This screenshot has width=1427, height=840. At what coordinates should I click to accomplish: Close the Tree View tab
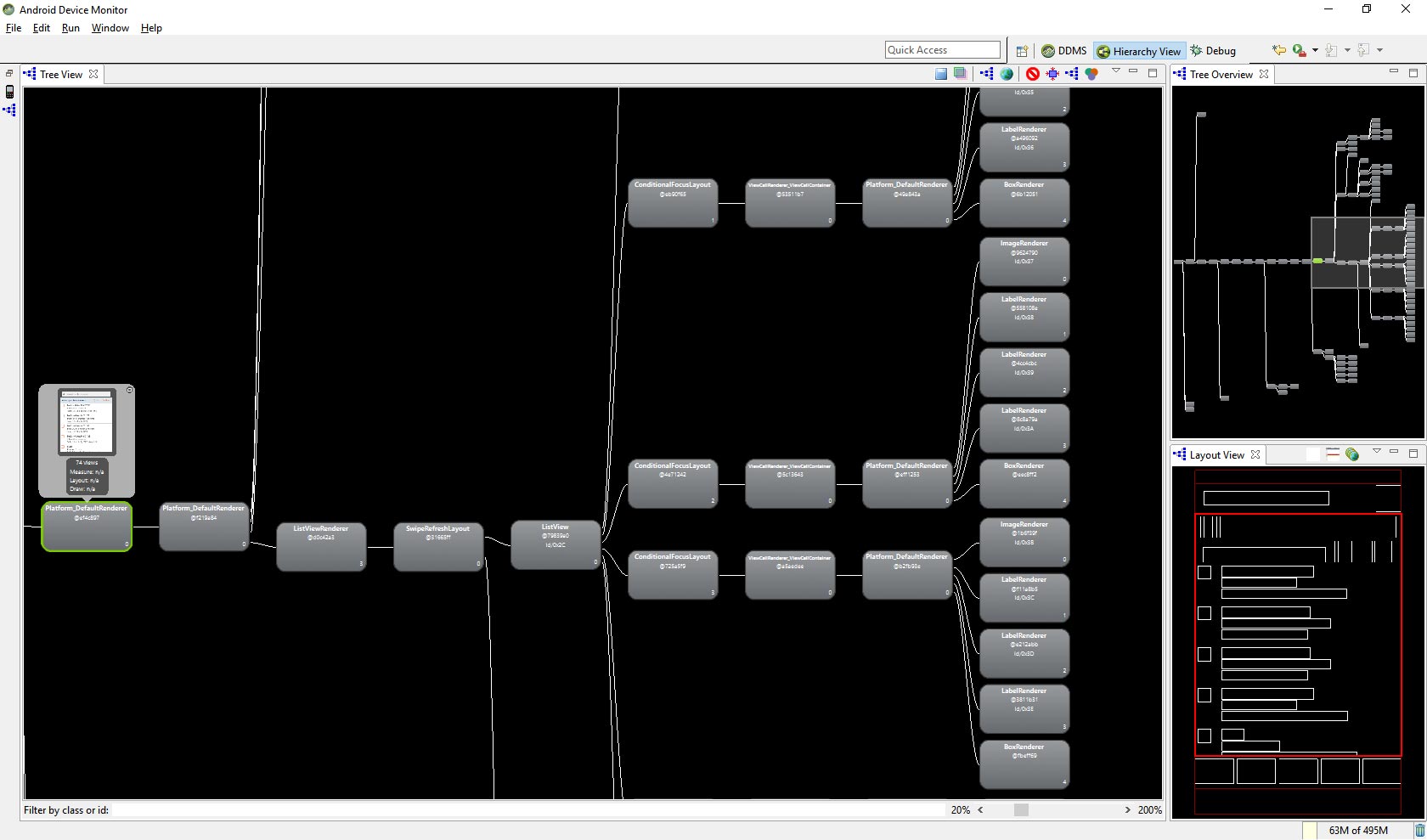coord(93,74)
